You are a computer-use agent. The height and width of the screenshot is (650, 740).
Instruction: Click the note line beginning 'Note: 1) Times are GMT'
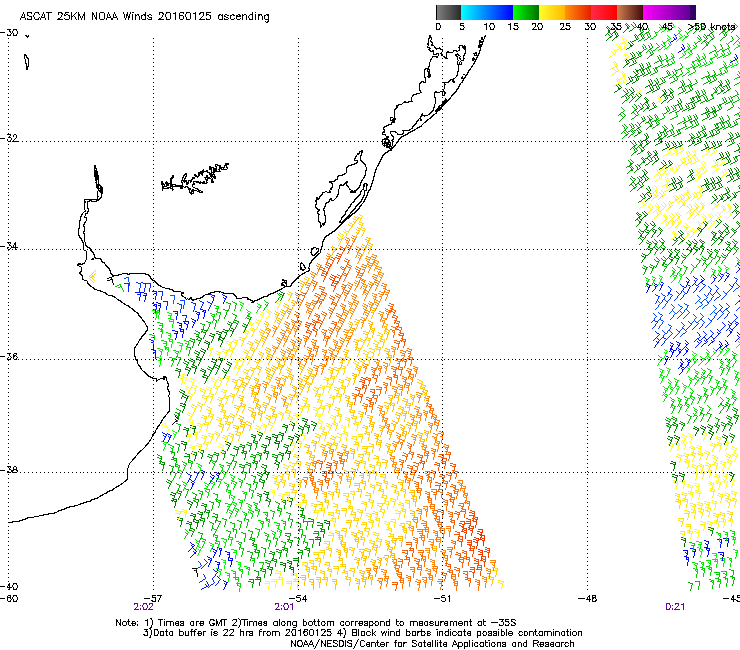click(316, 623)
